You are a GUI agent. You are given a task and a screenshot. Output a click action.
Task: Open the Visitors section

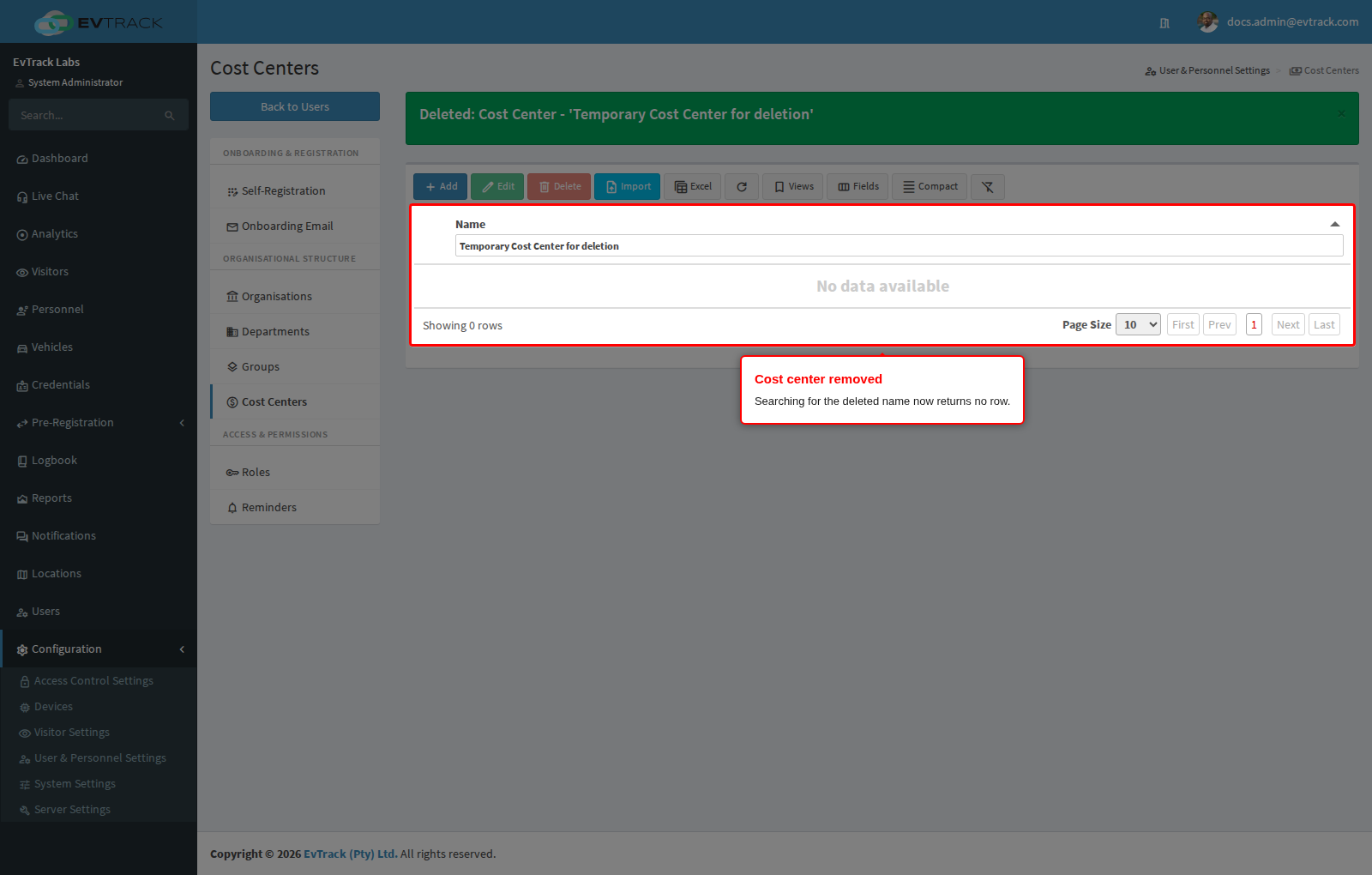click(x=99, y=272)
